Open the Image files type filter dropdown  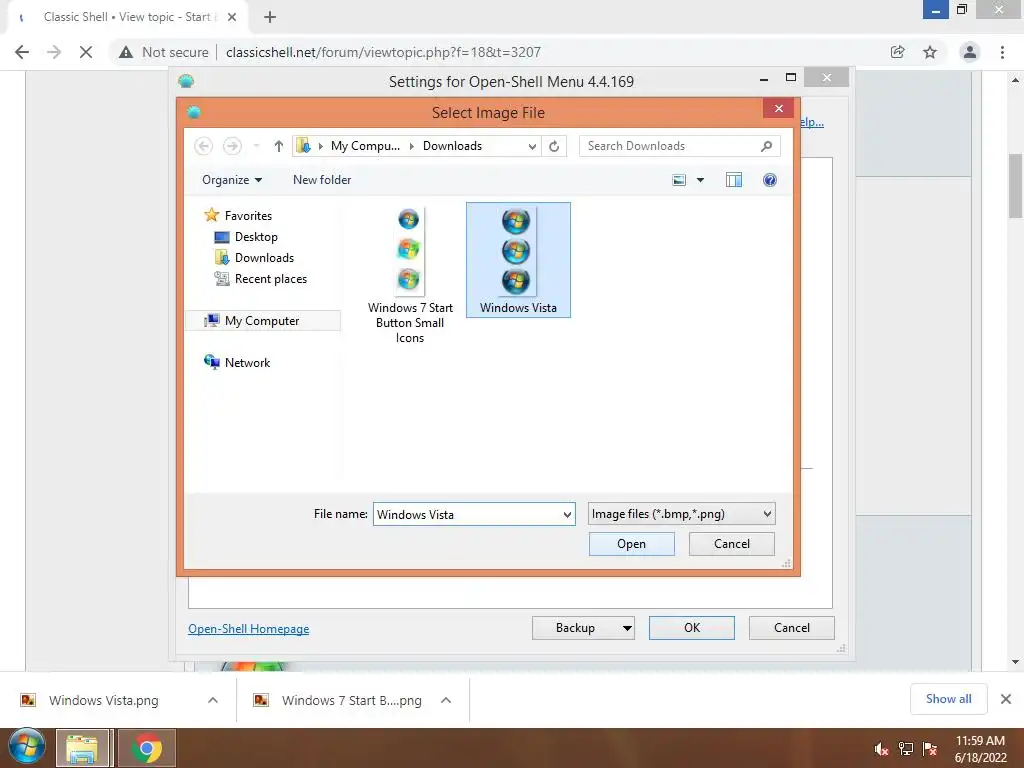(x=681, y=514)
